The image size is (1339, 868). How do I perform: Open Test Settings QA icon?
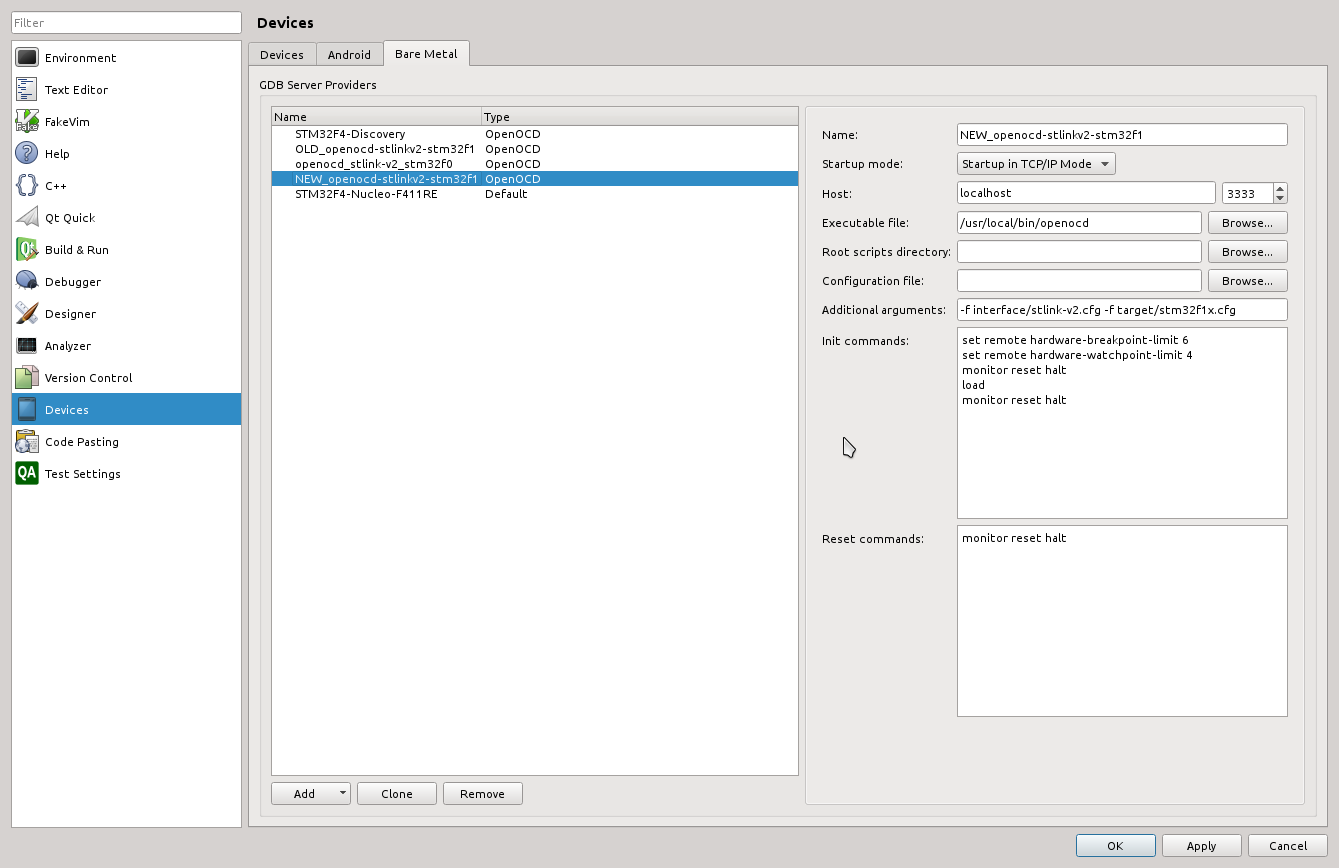pyautogui.click(x=27, y=474)
